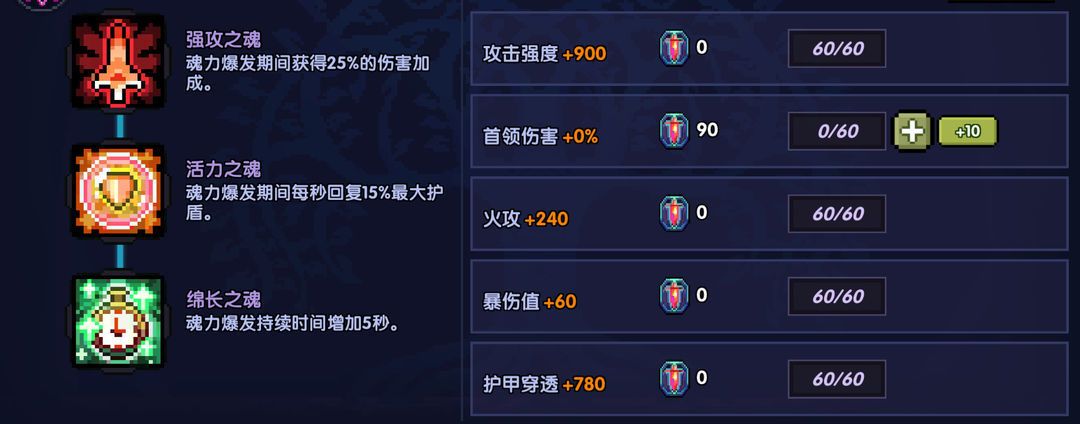This screenshot has height=424, width=1080.
Task: Click the soul gem icon beside 火攻
Action: (x=675, y=213)
